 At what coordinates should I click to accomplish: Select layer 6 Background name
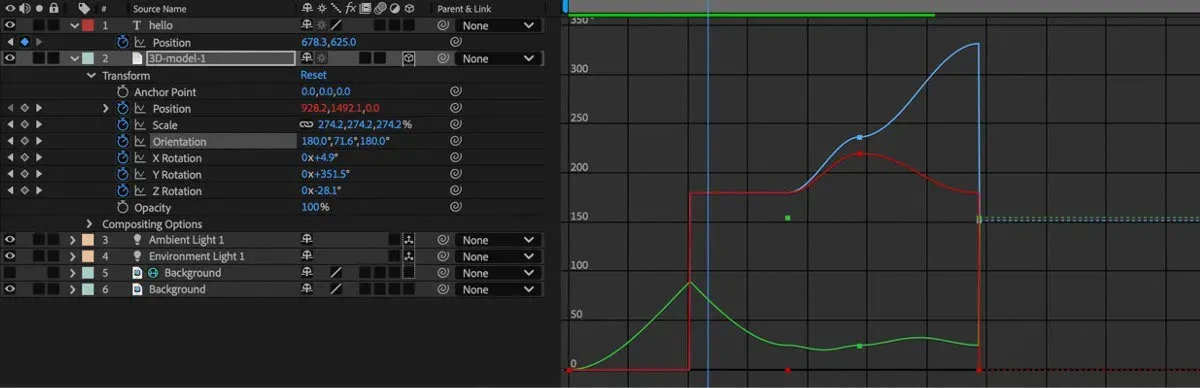(177, 289)
